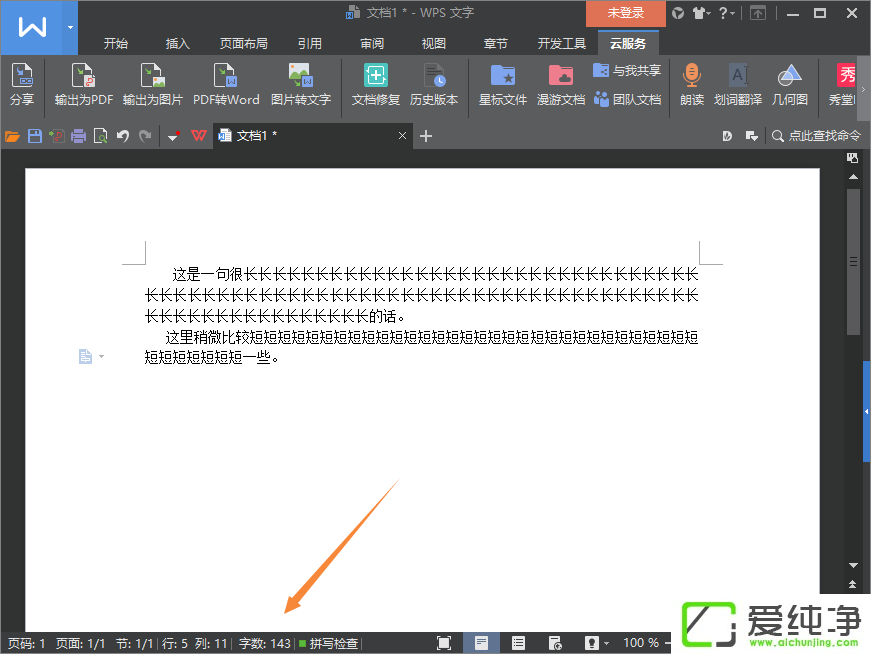This screenshot has width=871, height=654.
Task: Switch to the 插入 ribbon tab
Action: [x=177, y=43]
